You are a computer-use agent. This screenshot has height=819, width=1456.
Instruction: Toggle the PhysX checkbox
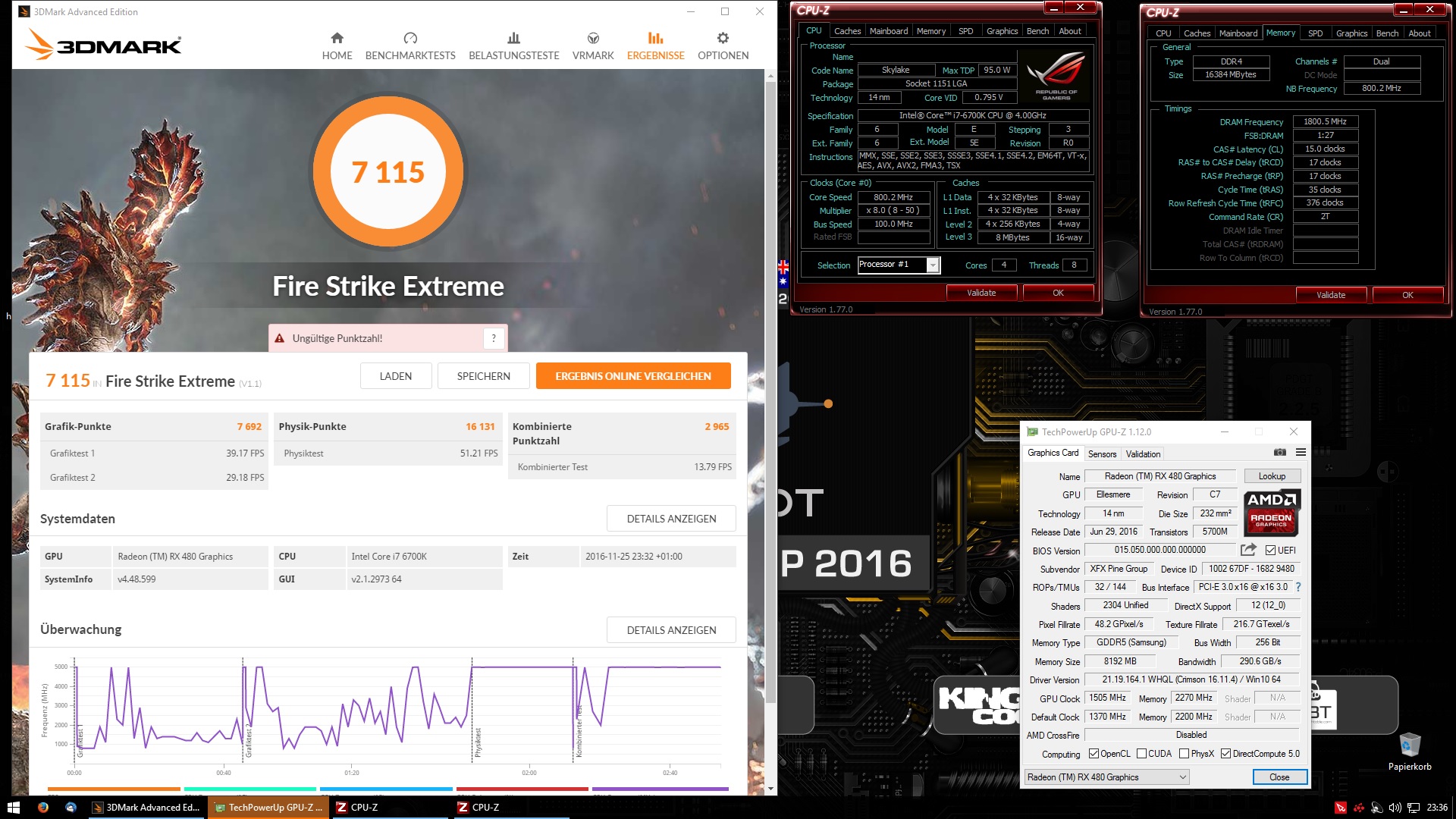coord(1184,754)
